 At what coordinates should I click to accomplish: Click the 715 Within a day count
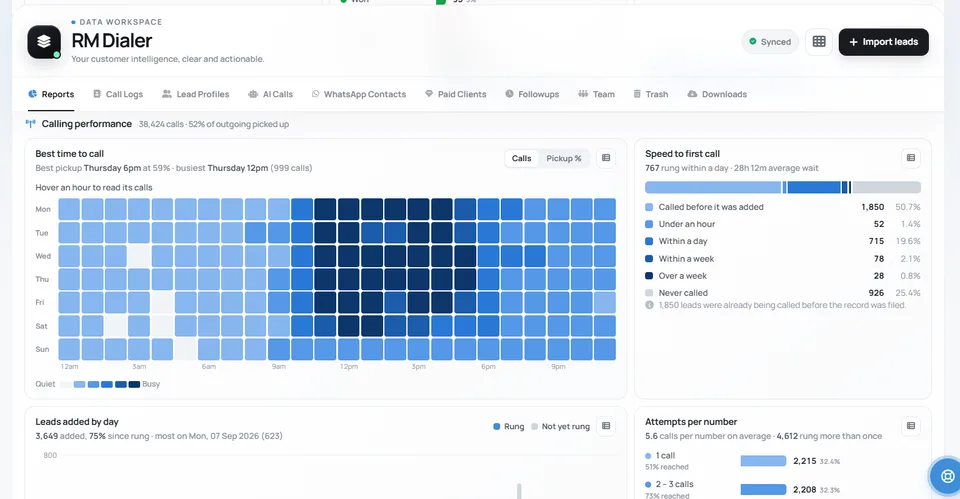point(876,241)
